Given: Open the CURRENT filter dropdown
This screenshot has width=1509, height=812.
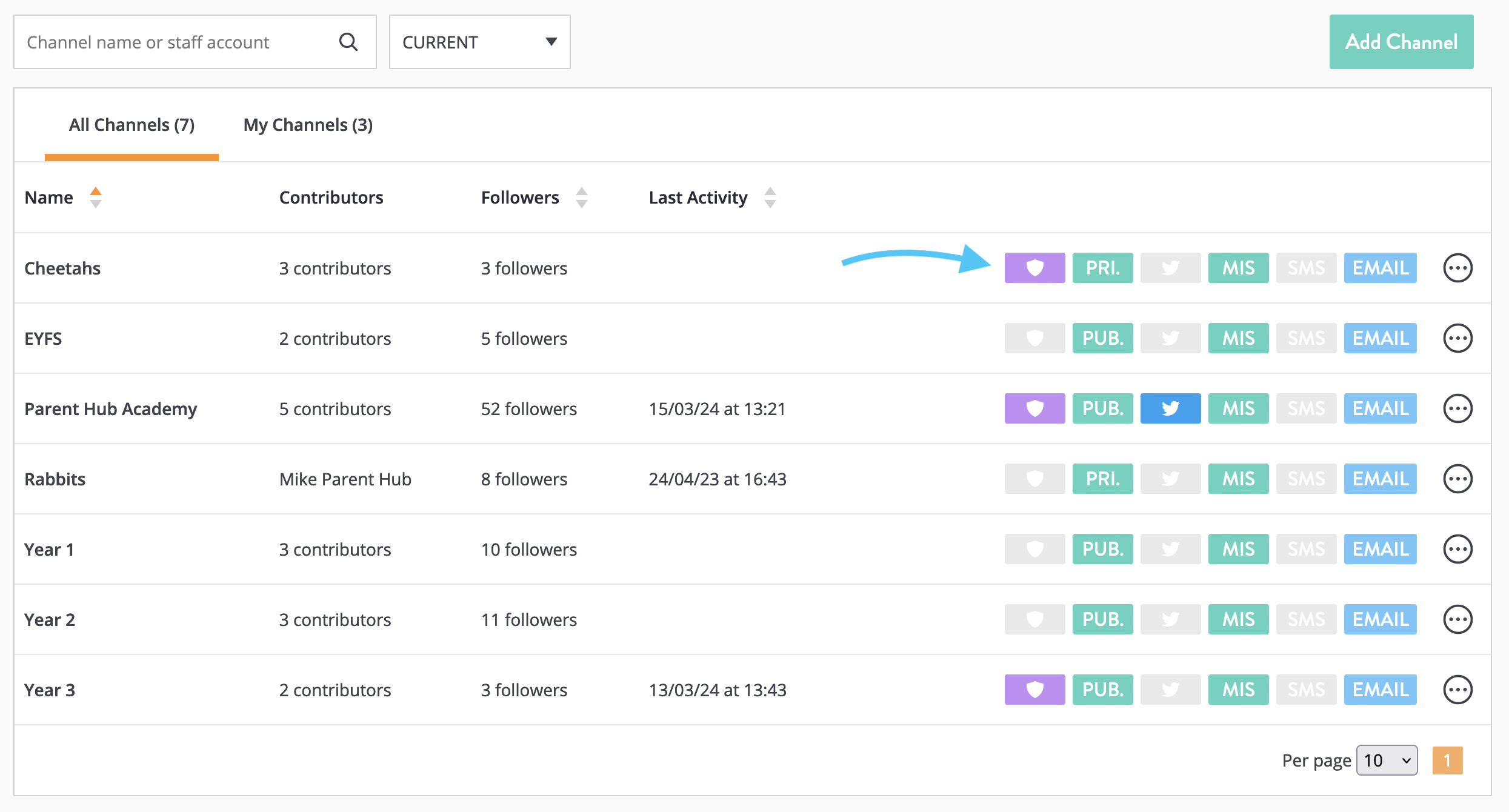Looking at the screenshot, I should (479, 42).
